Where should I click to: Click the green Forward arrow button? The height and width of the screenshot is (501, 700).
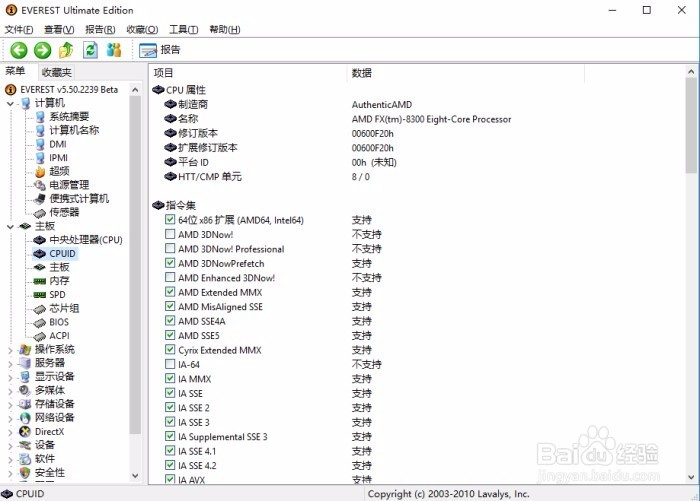(43, 50)
